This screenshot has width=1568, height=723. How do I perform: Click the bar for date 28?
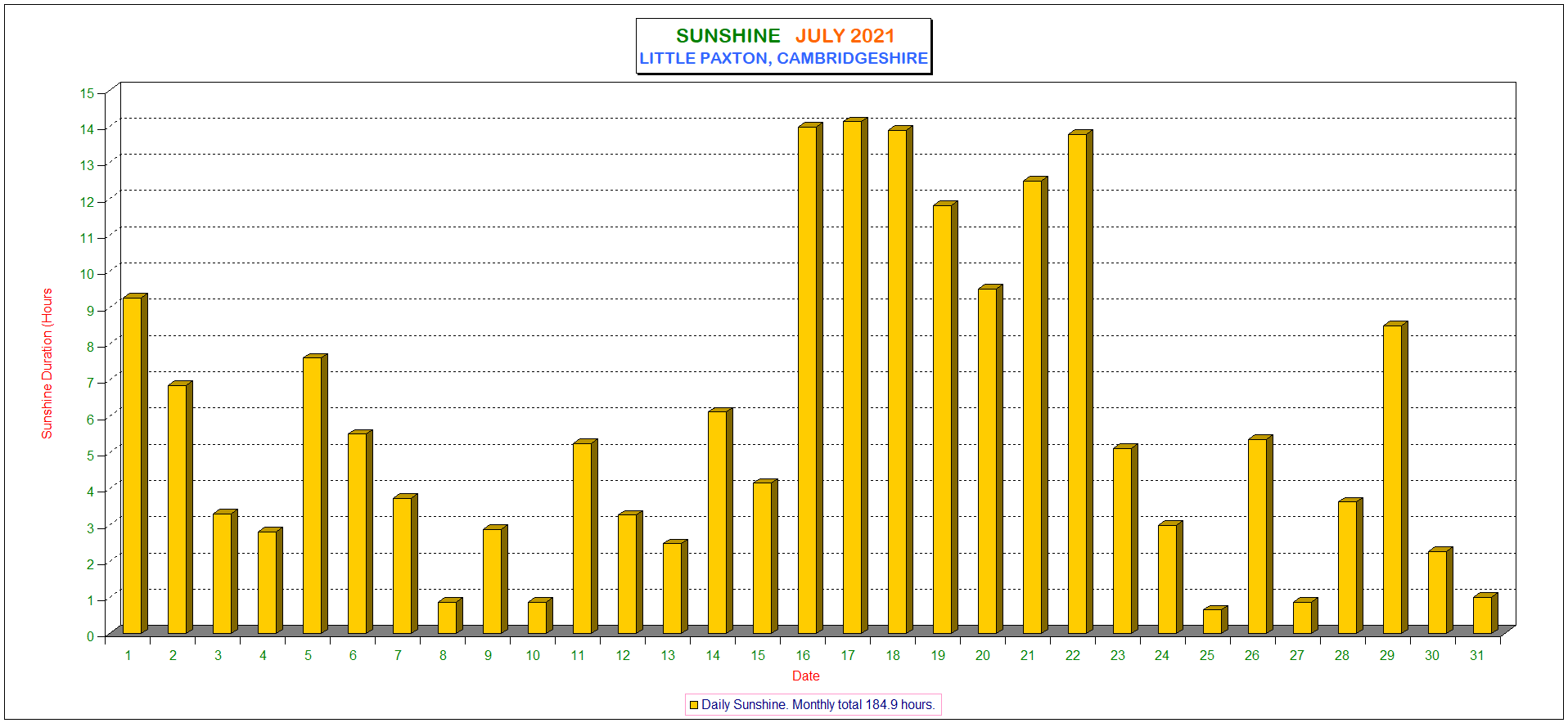[x=1350, y=566]
